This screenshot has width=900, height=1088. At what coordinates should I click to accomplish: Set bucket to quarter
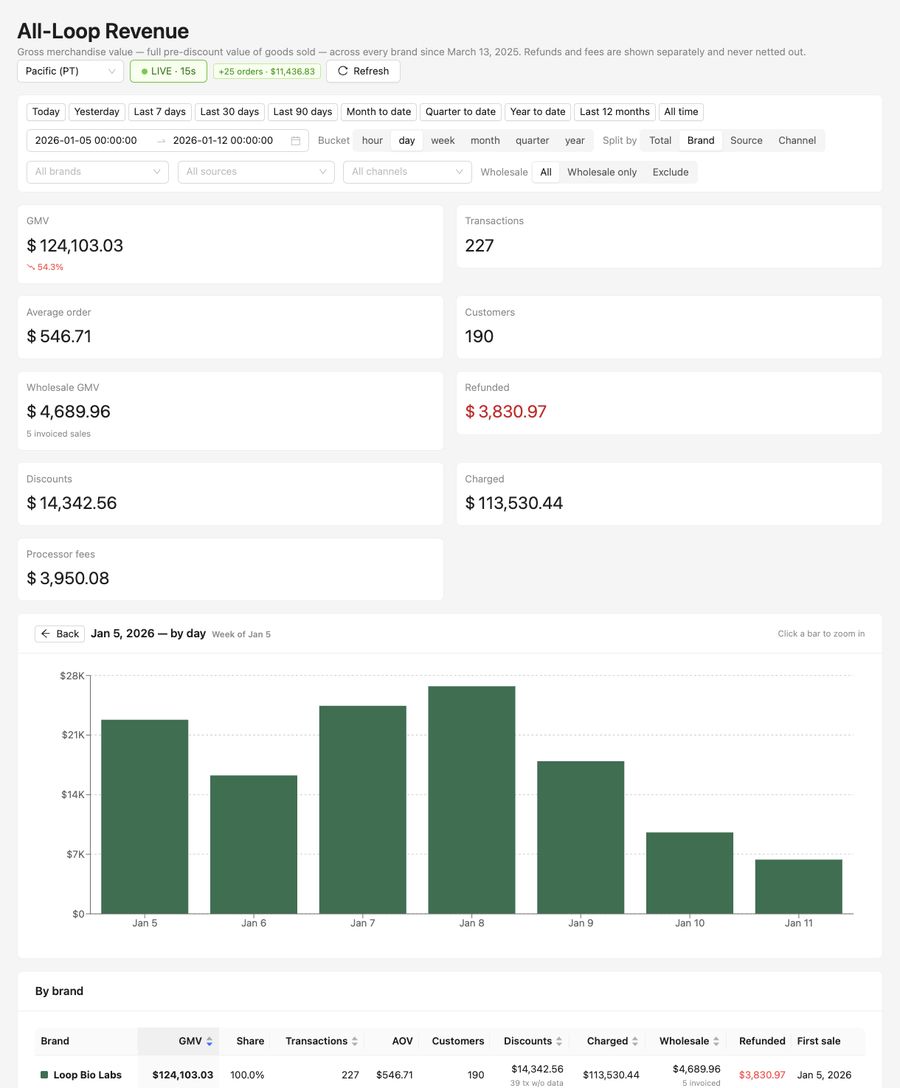(x=532, y=140)
